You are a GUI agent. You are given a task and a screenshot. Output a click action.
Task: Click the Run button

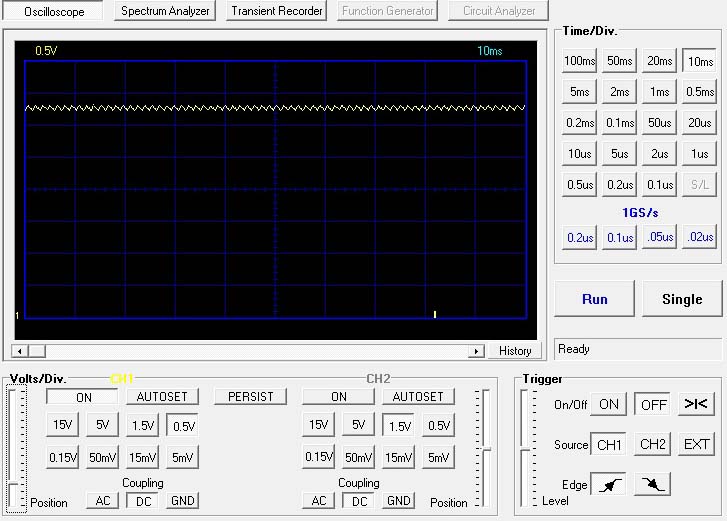594,299
